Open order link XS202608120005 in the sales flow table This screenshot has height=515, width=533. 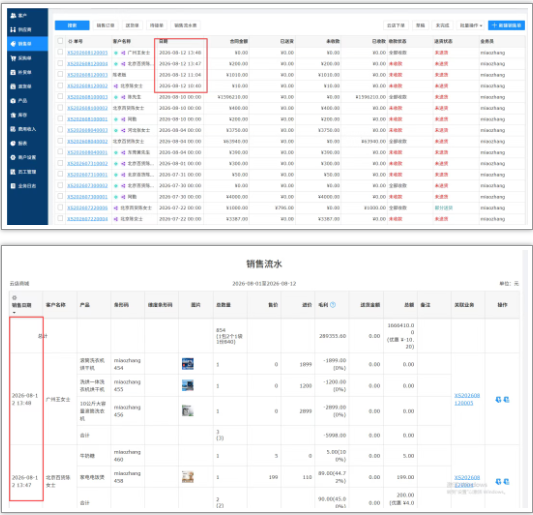pos(467,399)
